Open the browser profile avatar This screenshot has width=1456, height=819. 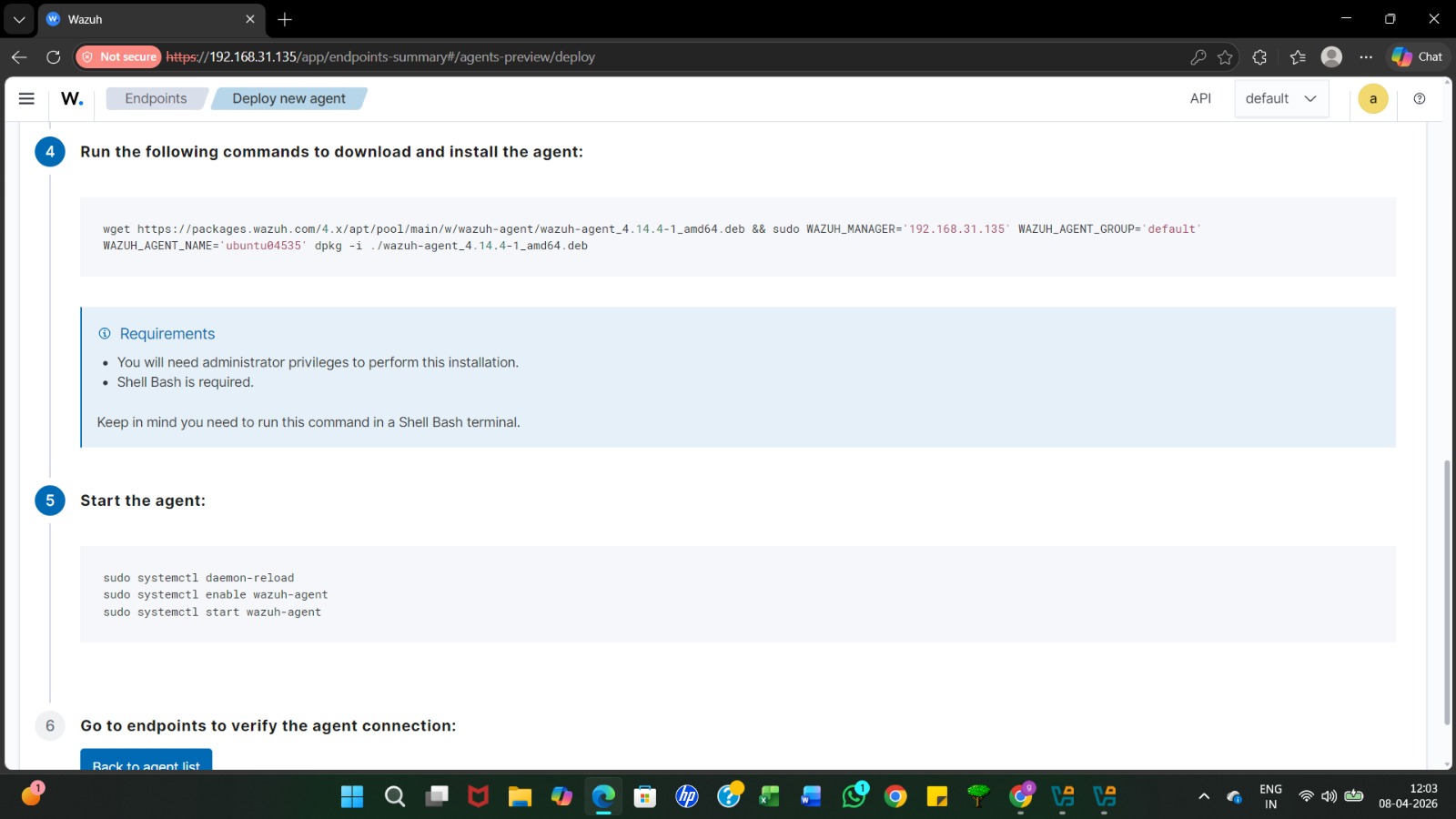tap(1331, 56)
